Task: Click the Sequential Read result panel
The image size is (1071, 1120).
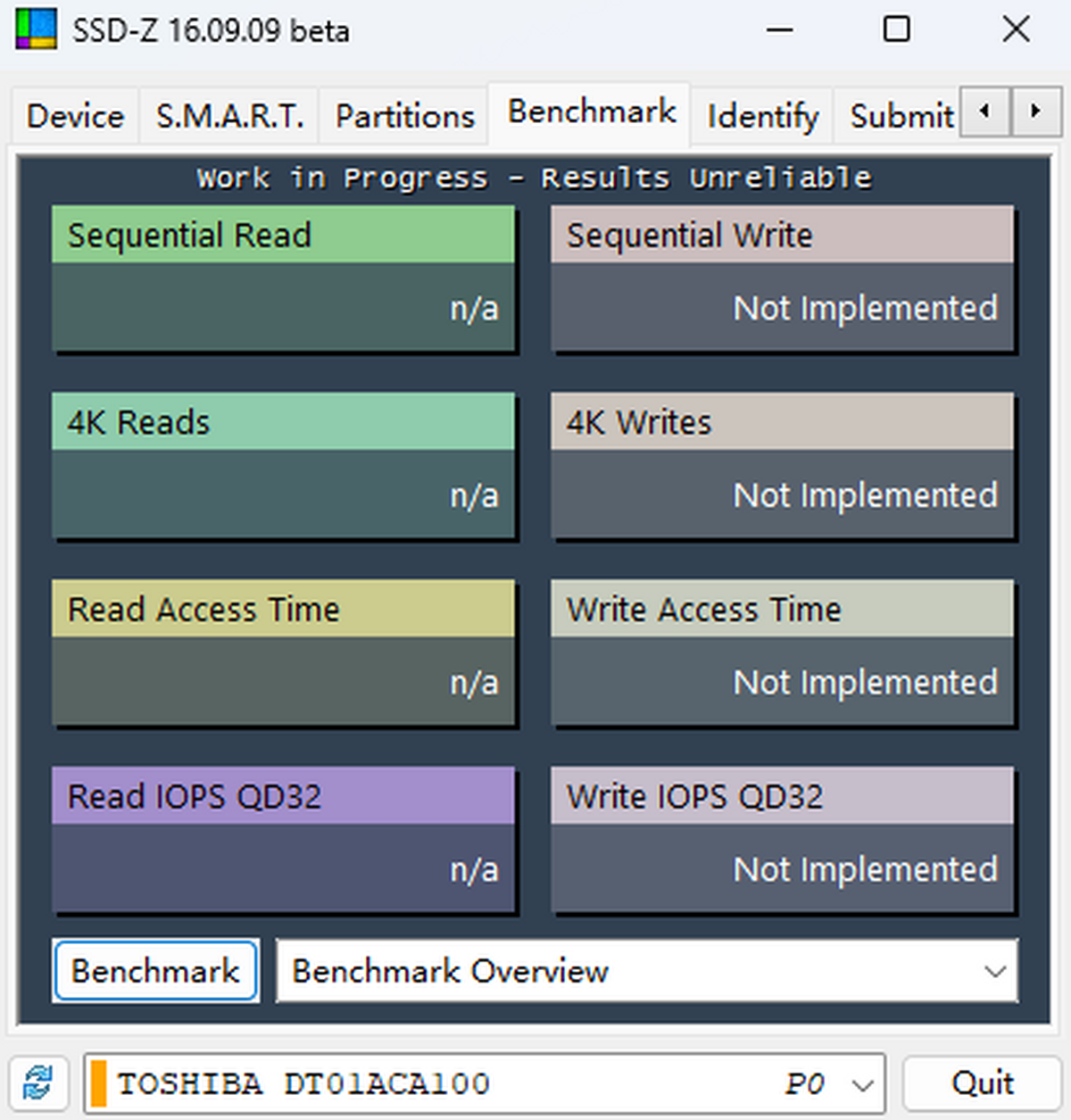Action: click(284, 279)
